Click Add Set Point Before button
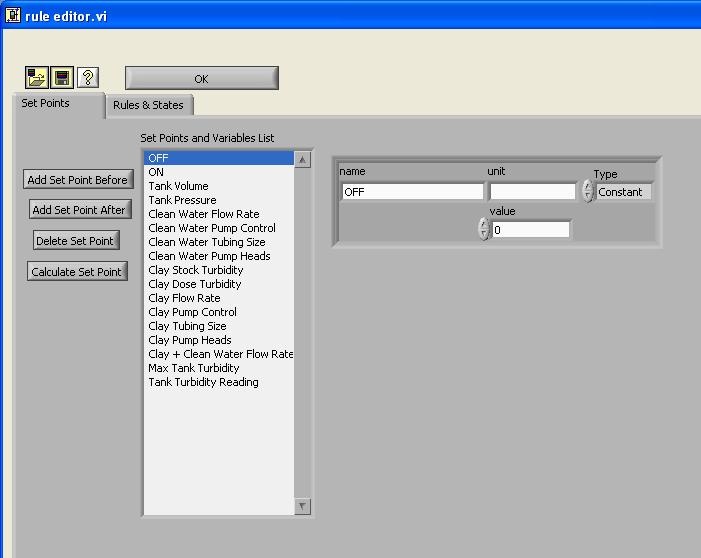This screenshot has width=701, height=558. (x=78, y=179)
